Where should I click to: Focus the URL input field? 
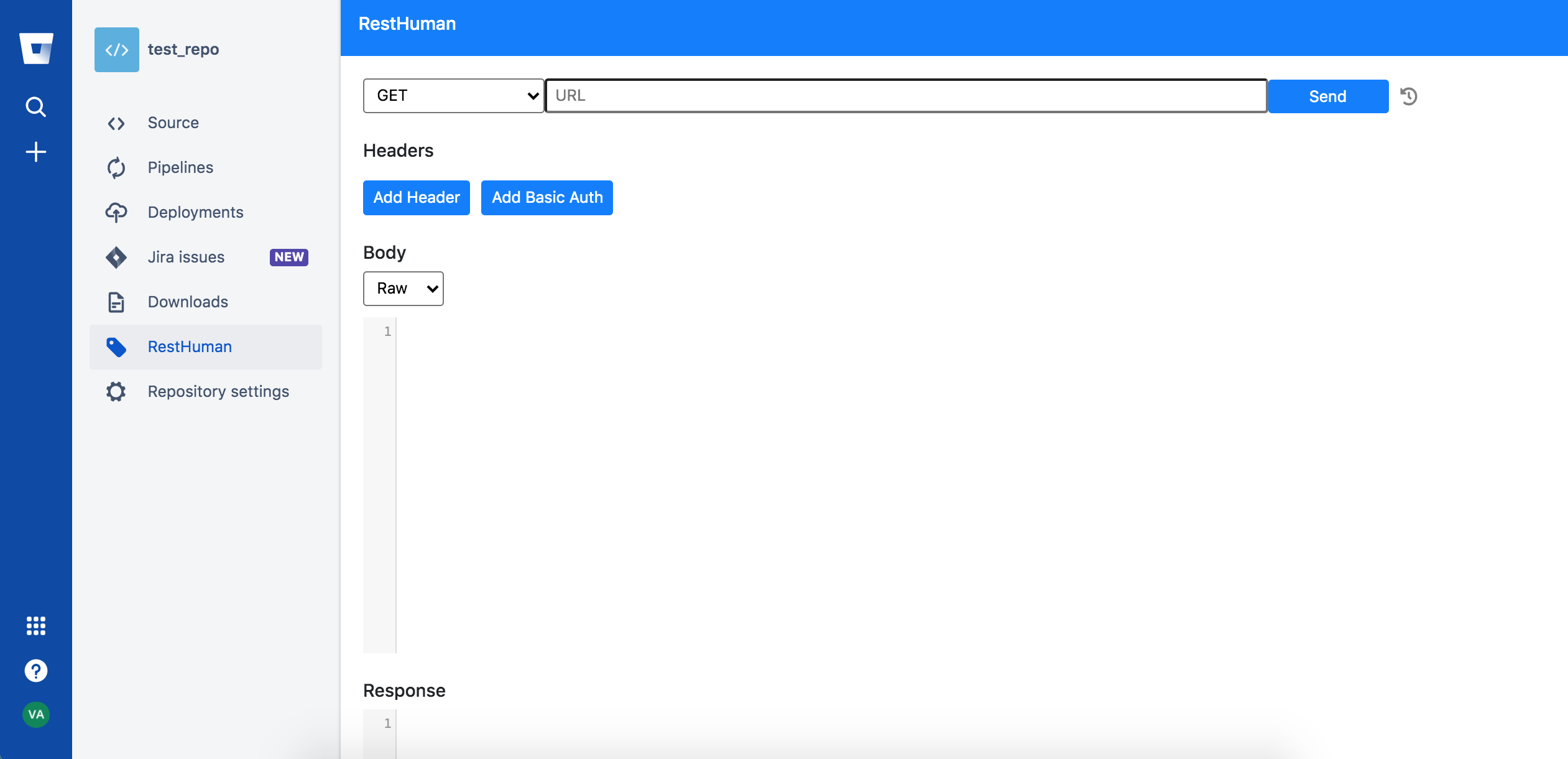[906, 96]
